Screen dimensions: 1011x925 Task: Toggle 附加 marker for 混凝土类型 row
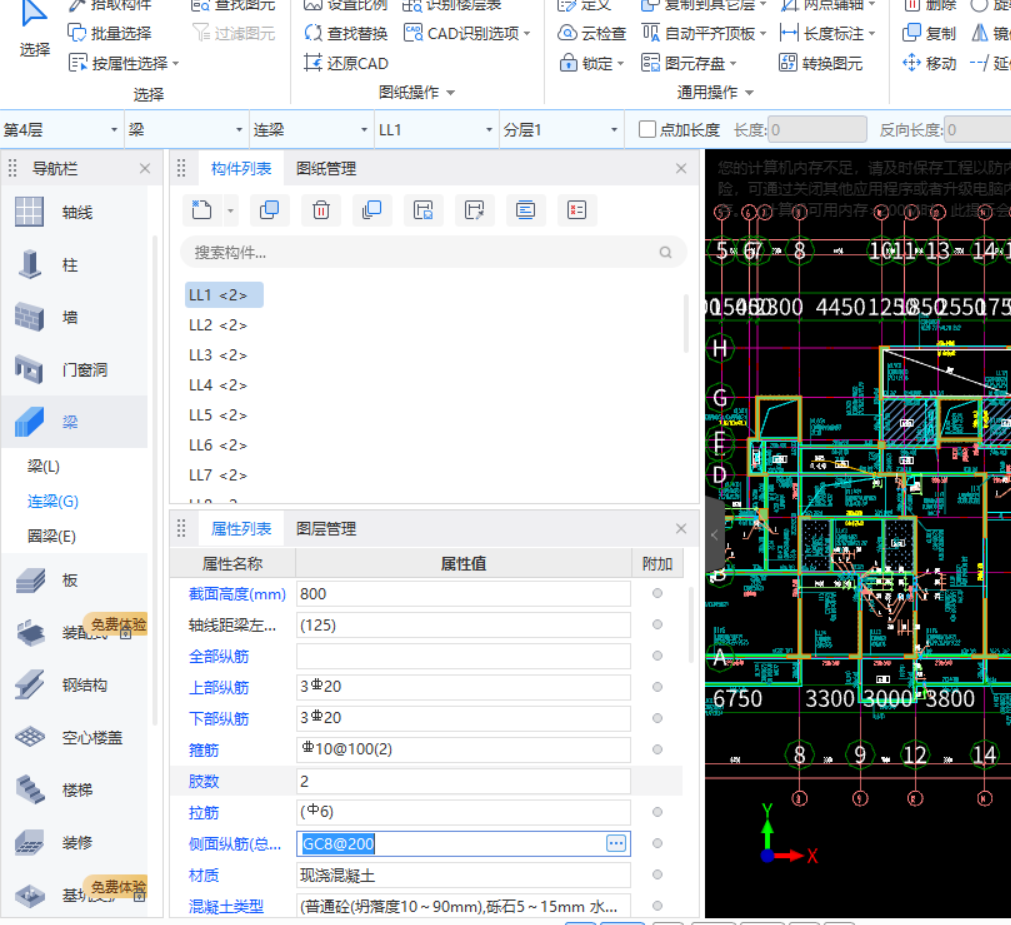[x=657, y=905]
